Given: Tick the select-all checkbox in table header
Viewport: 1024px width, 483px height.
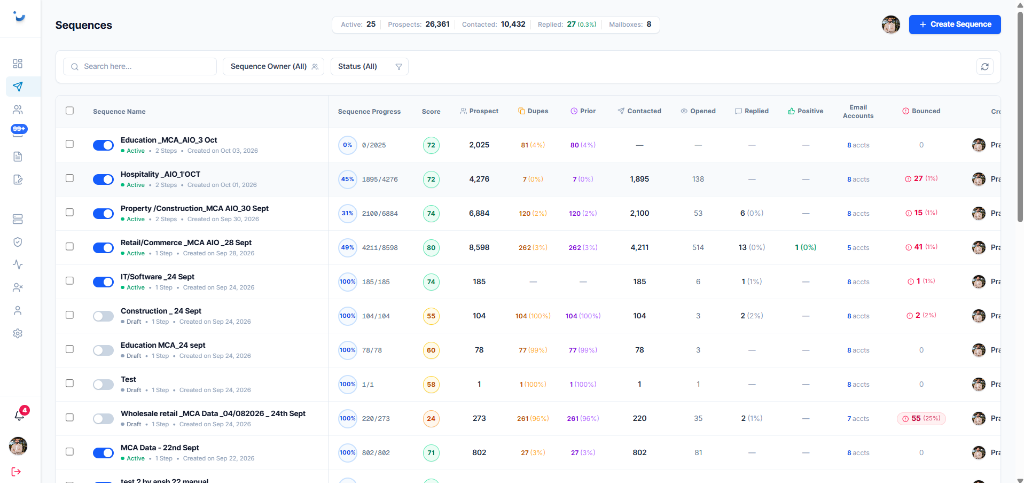Looking at the screenshot, I should tap(70, 110).
